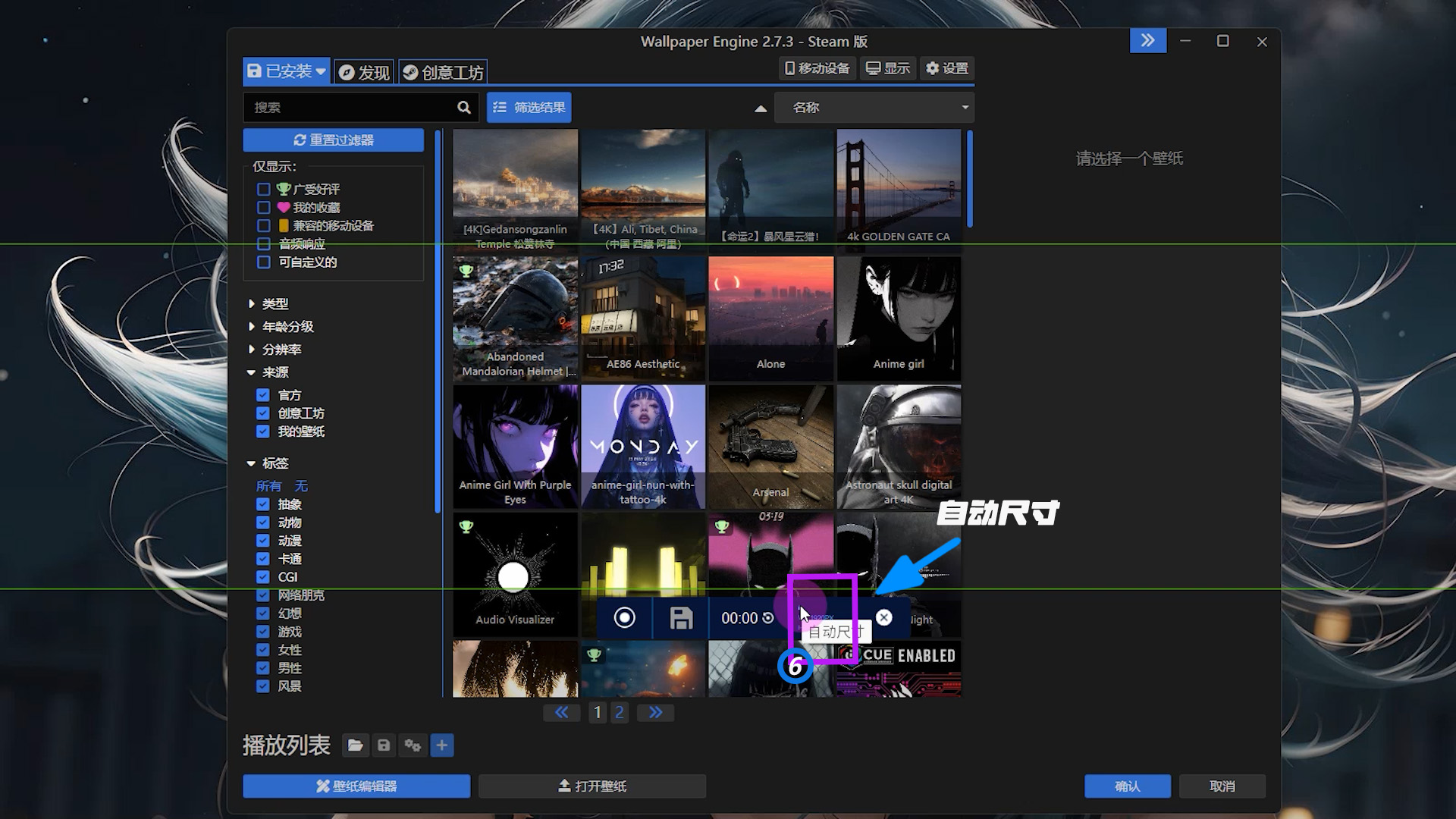This screenshot has height=819, width=1456.
Task: Open playlist settings gears icon
Action: (413, 745)
